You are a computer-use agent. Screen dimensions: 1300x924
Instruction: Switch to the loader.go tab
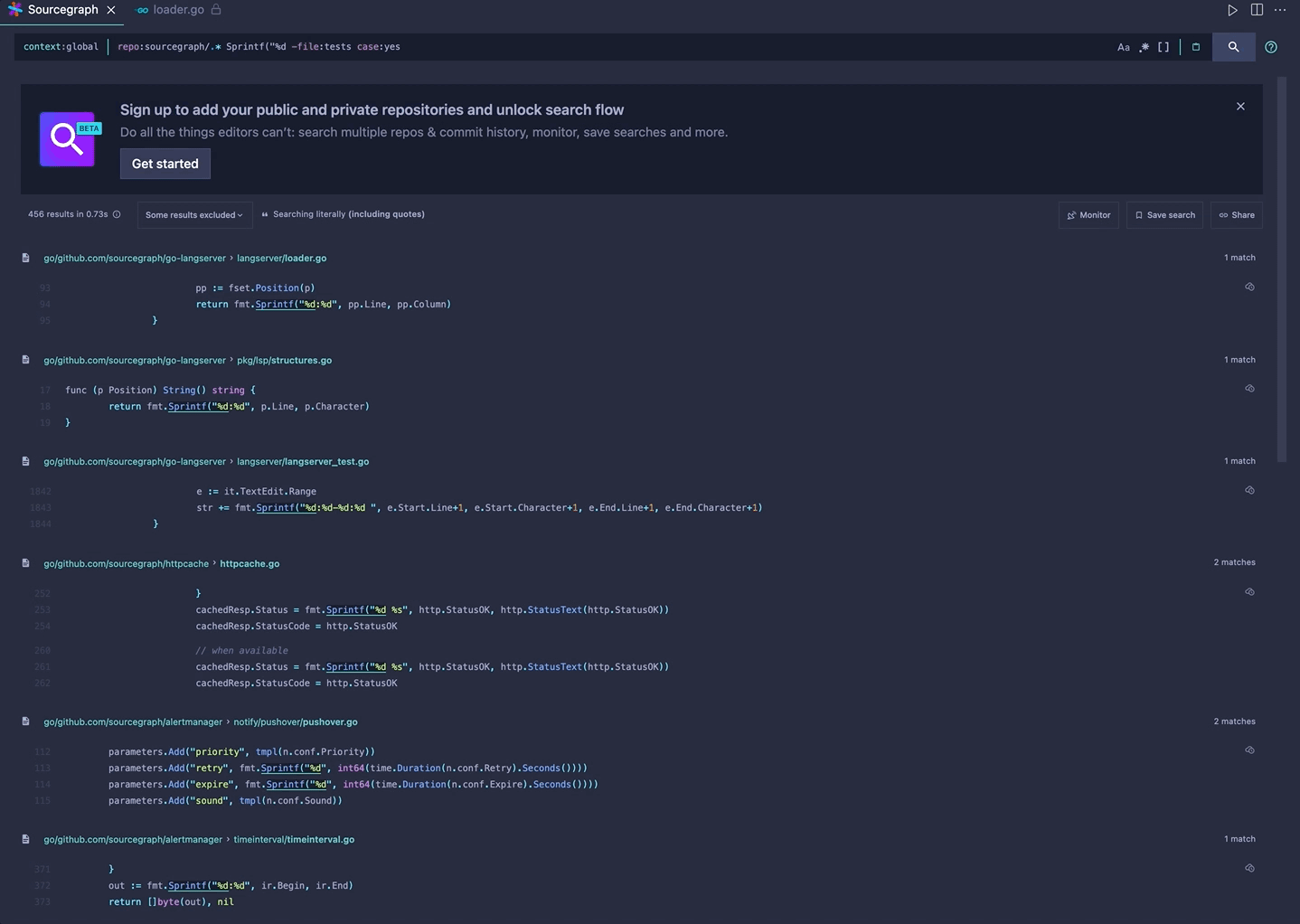coord(178,10)
